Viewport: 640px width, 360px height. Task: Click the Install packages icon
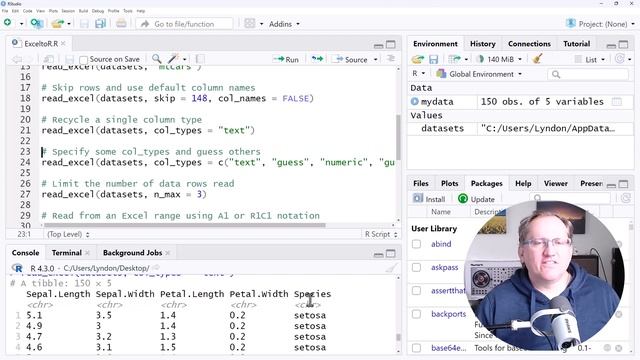pyautogui.click(x=418, y=198)
